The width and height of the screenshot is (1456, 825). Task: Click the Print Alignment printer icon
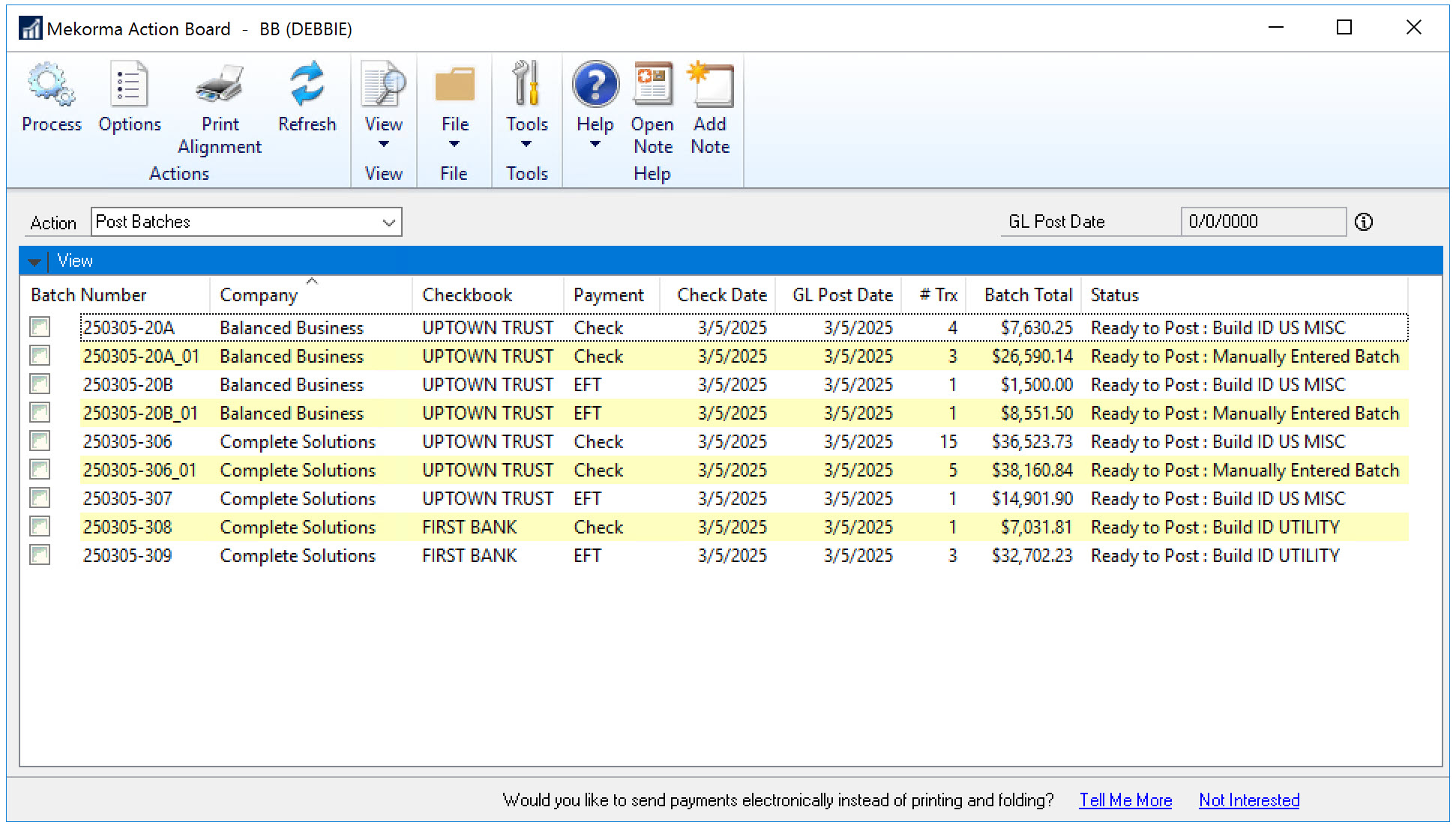(220, 85)
